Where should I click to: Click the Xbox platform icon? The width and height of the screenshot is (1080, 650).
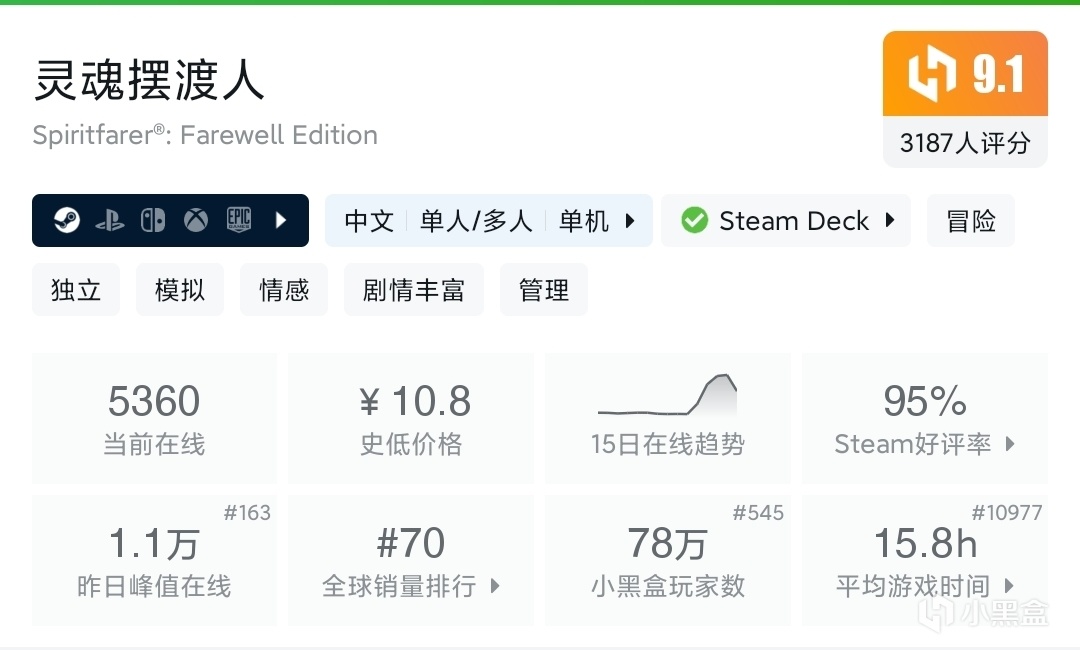tap(196, 220)
